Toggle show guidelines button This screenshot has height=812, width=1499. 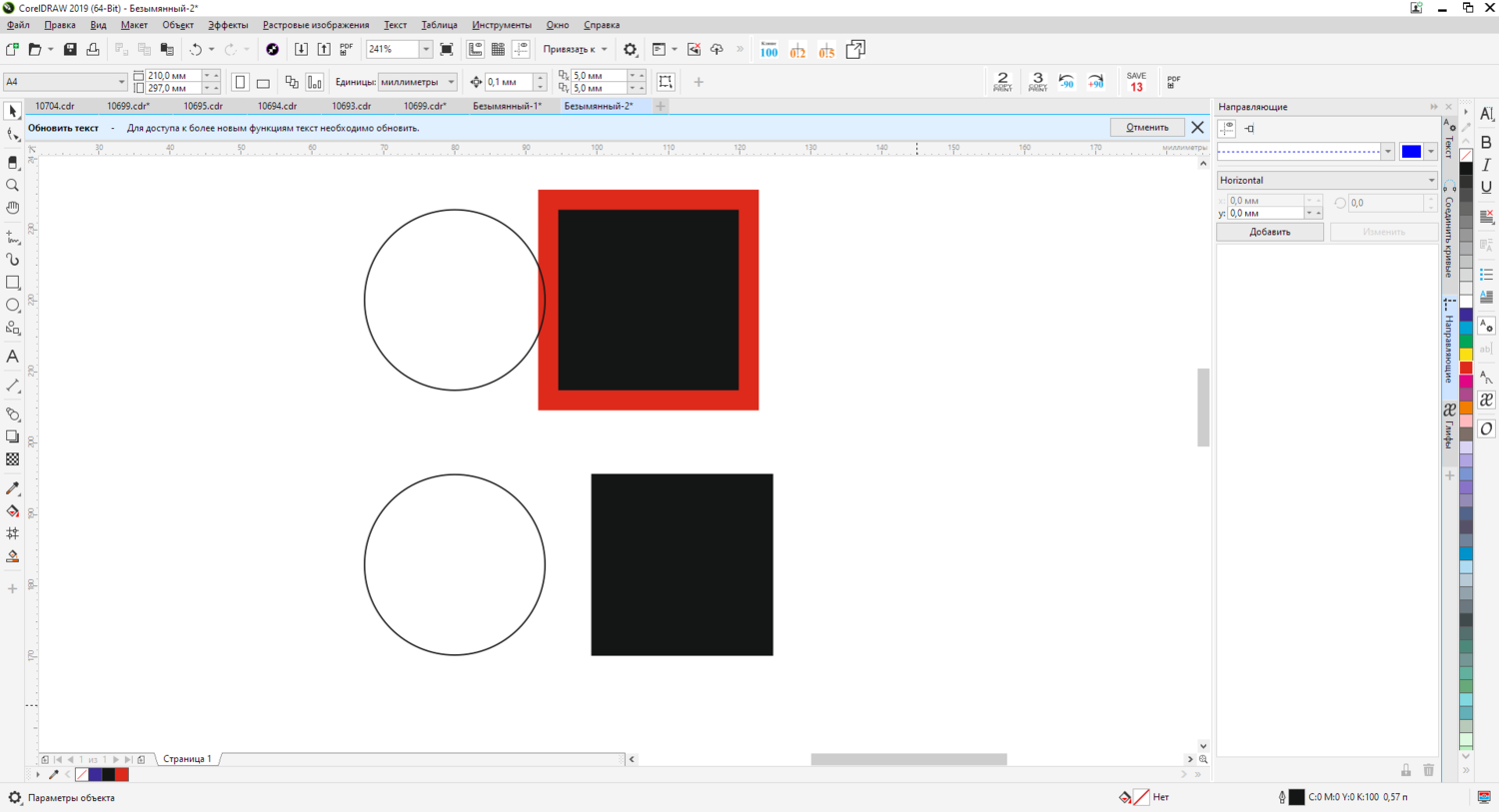[x=522, y=49]
